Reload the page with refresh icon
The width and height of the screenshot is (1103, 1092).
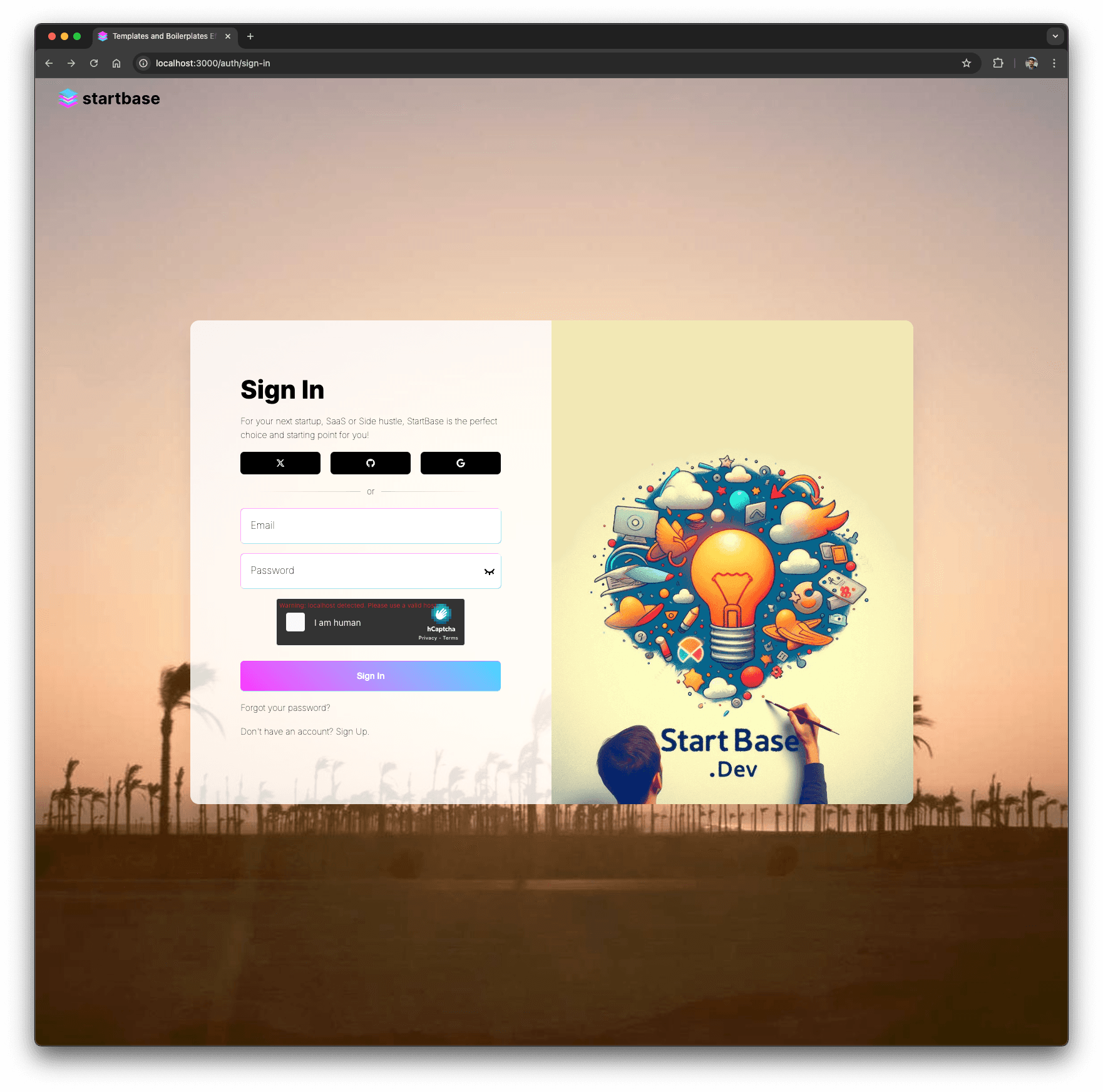pos(94,63)
